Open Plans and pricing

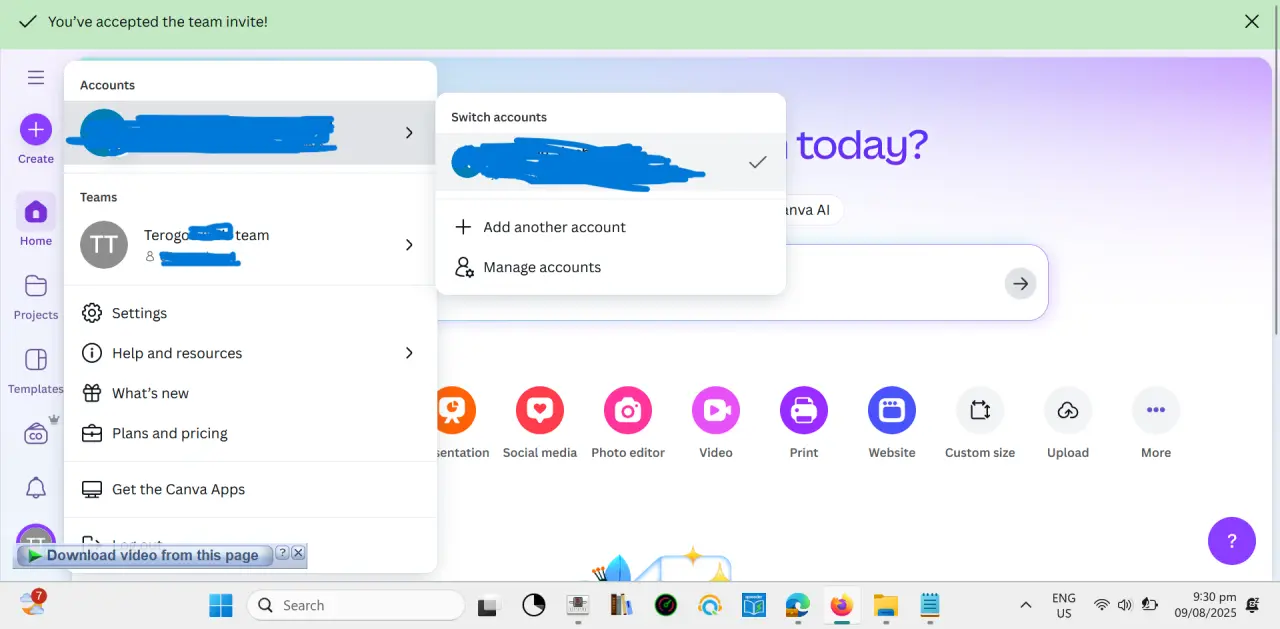(x=250, y=433)
